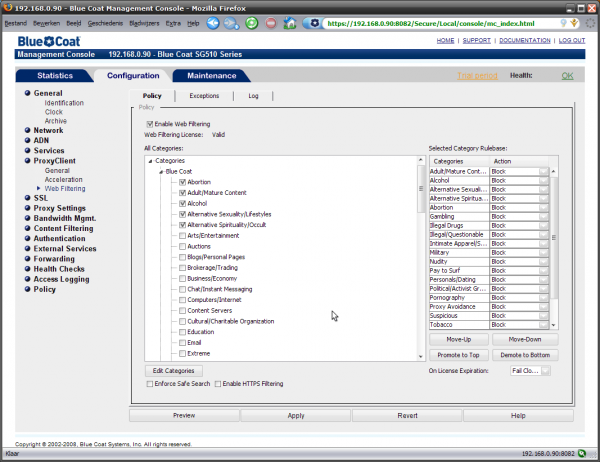
Task: Go back with Firefox back arrow
Action: tap(213, 23)
